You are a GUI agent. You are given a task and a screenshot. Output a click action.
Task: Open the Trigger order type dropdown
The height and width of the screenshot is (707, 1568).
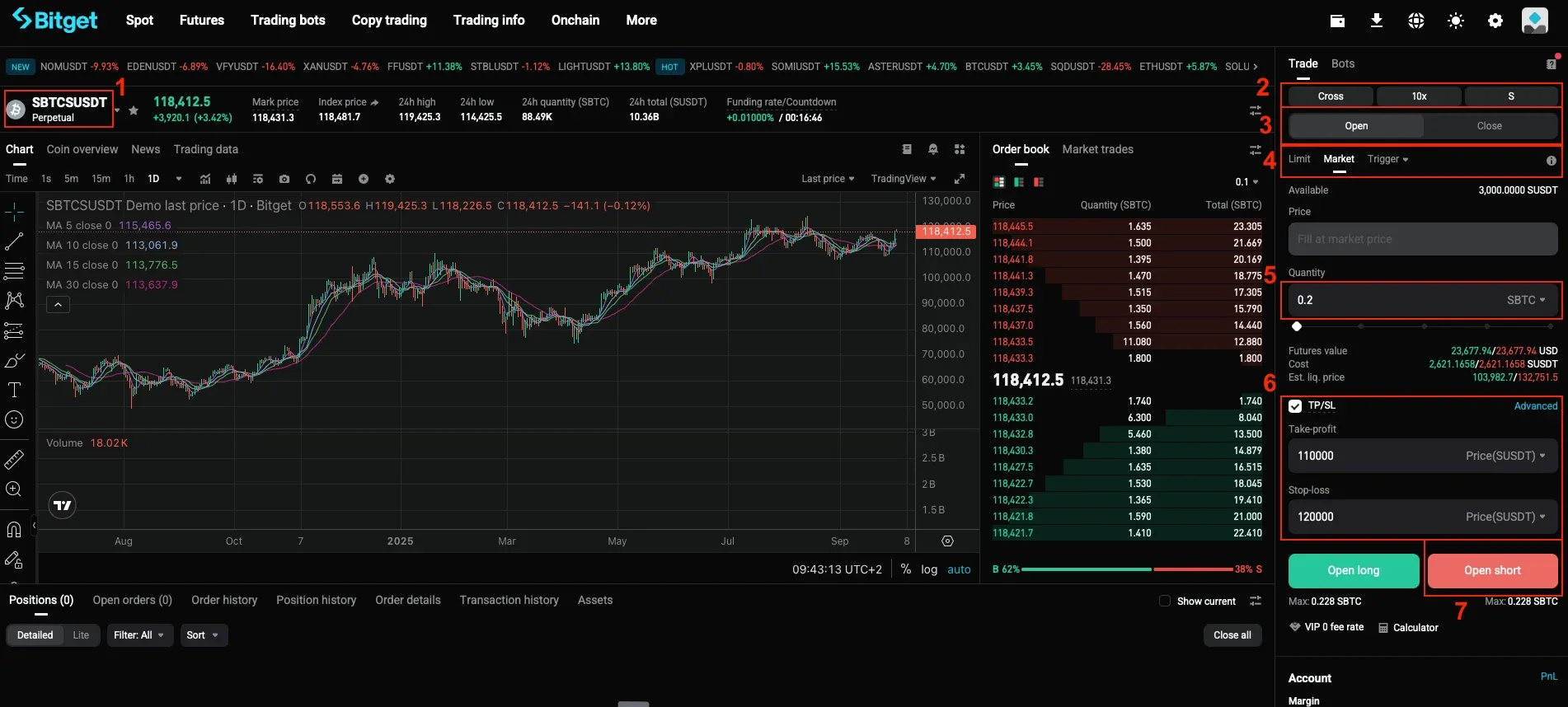pyautogui.click(x=1387, y=159)
